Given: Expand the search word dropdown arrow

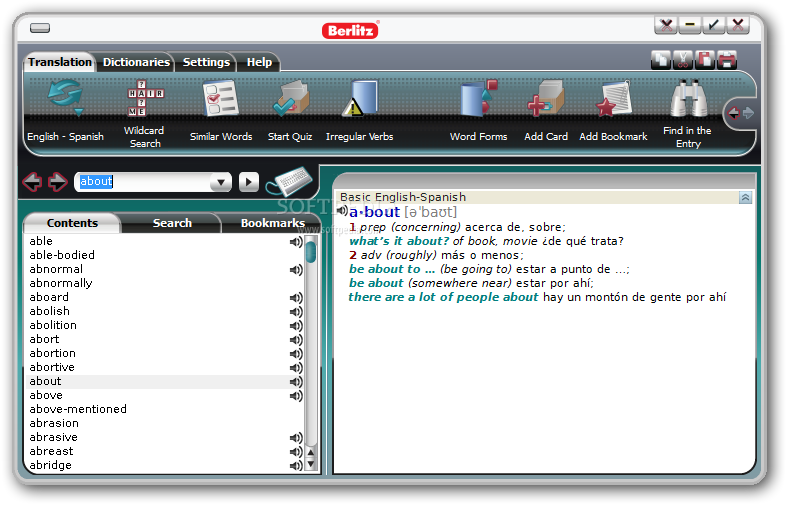Looking at the screenshot, I should (221, 182).
